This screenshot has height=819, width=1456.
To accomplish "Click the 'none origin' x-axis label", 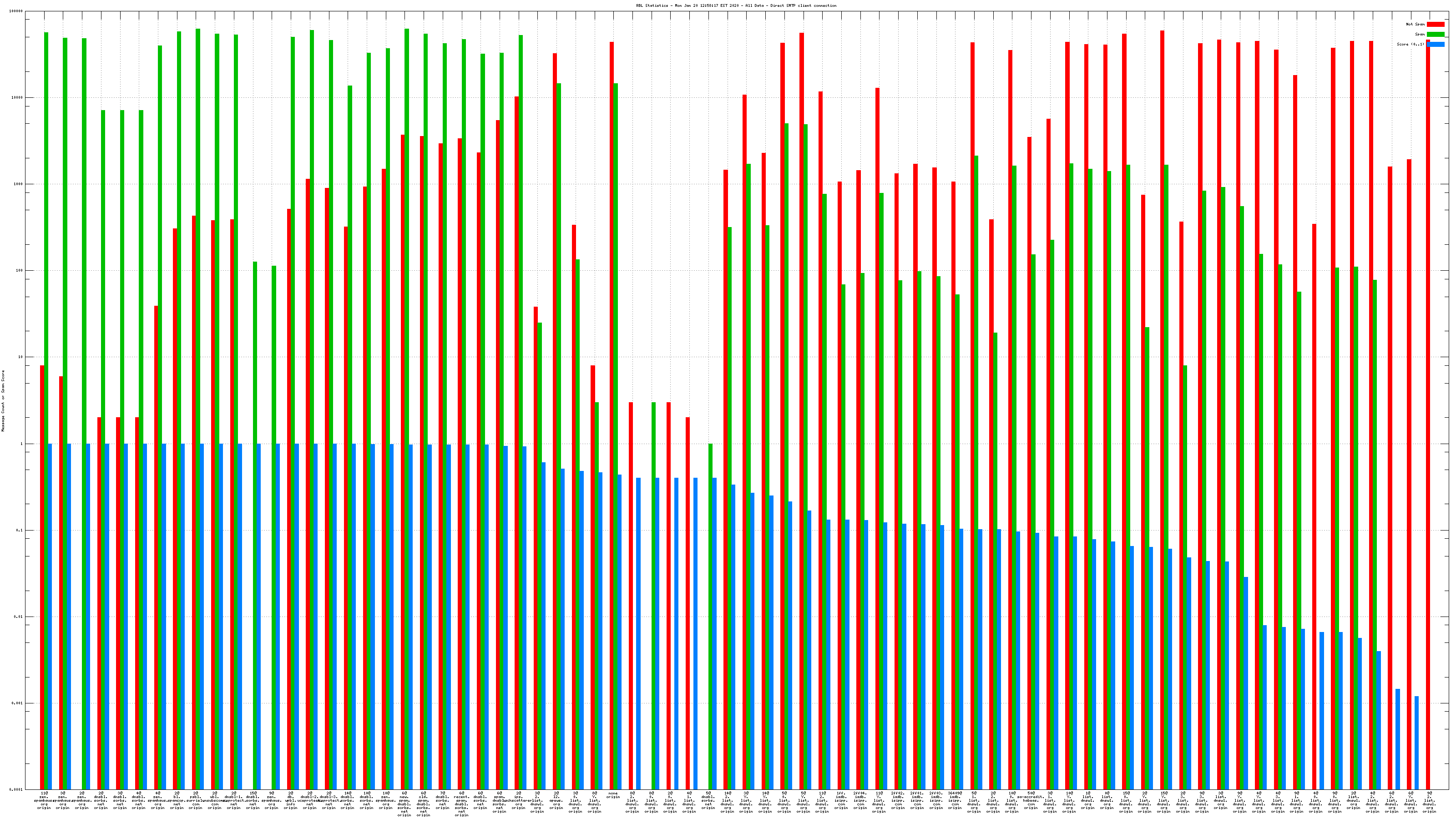I will 613,795.
